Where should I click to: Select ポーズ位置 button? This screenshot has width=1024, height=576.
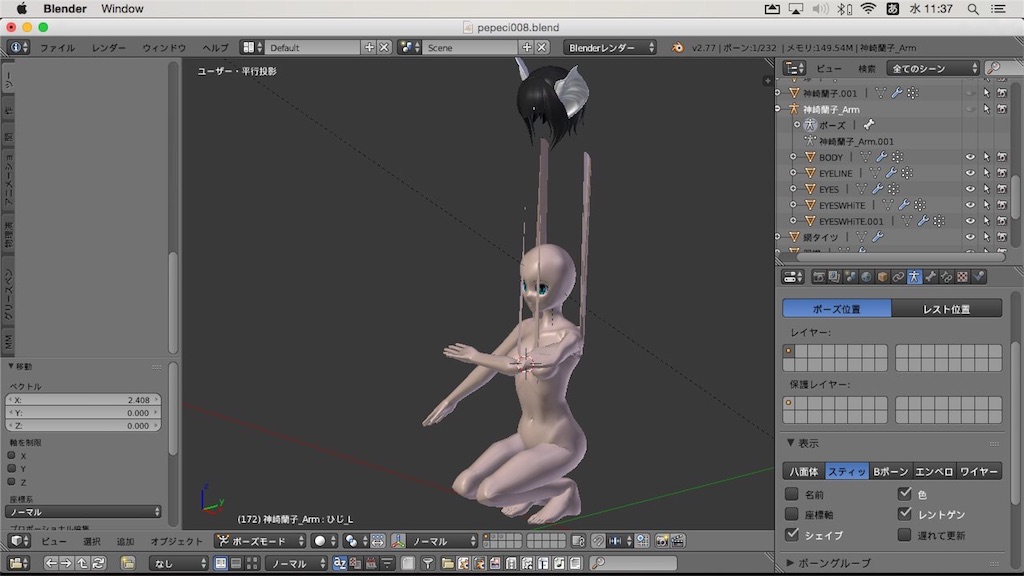837,308
